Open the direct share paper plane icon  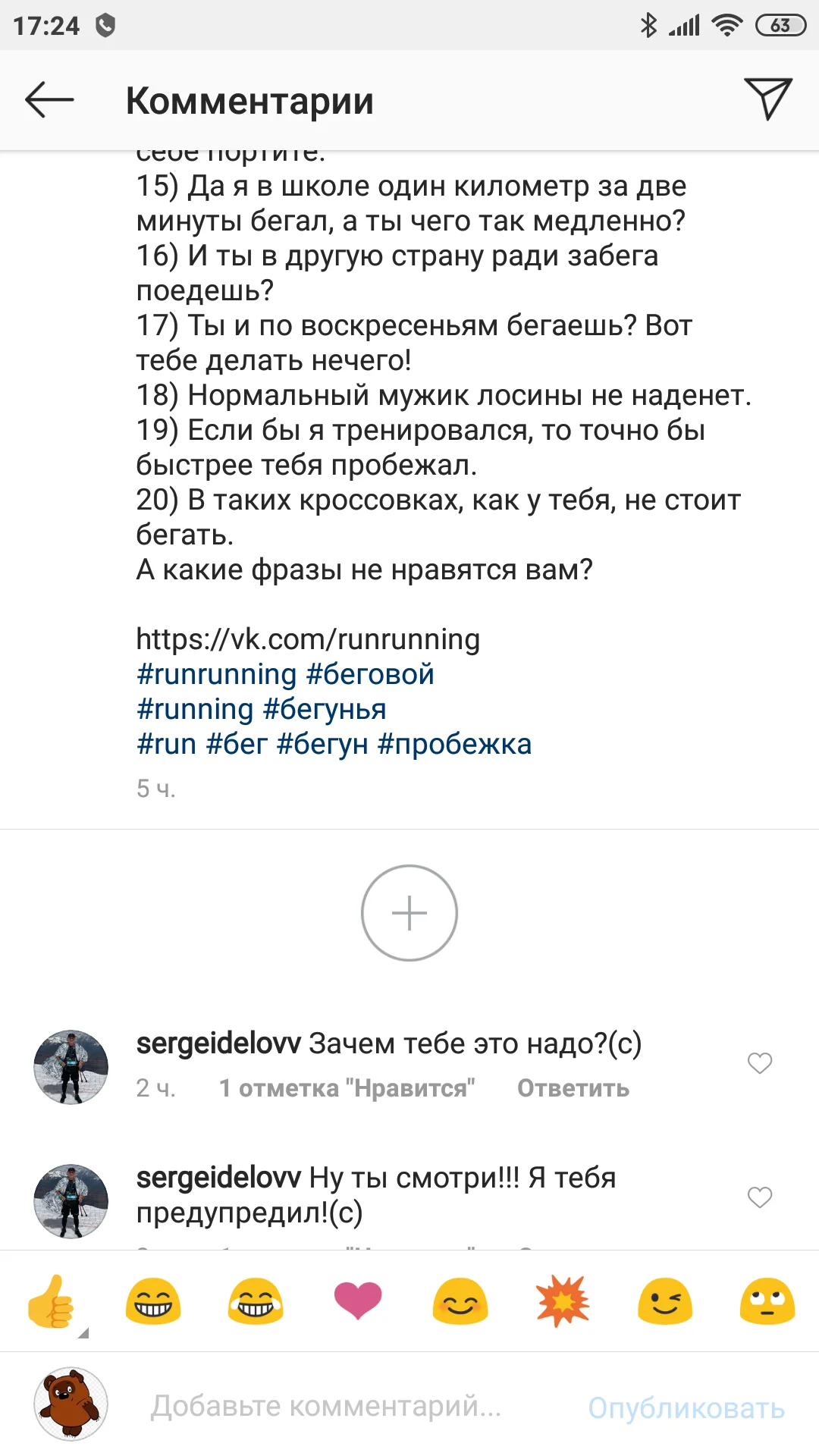tap(768, 97)
